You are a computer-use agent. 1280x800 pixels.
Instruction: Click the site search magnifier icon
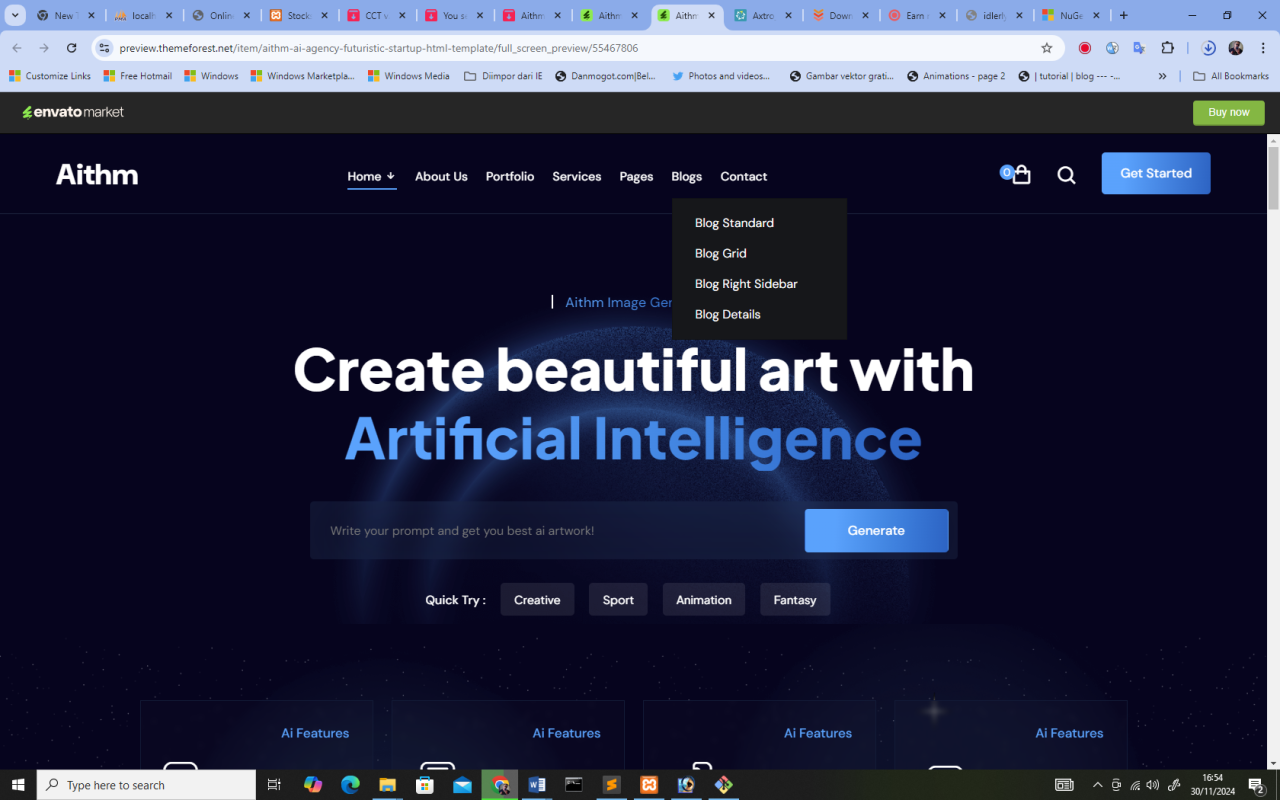(x=1066, y=175)
